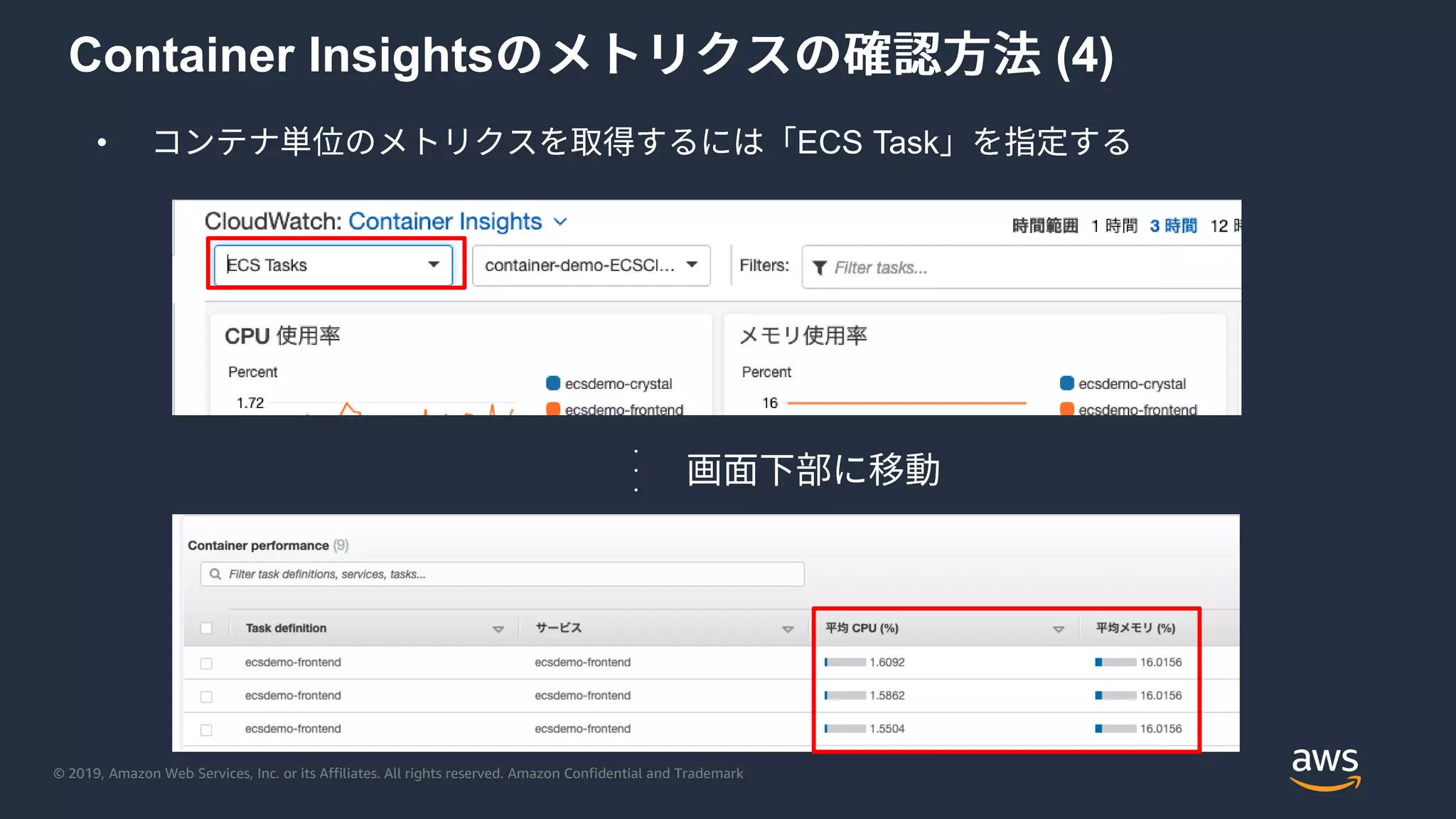
Task: Click the サービス column header
Action: coord(559,628)
